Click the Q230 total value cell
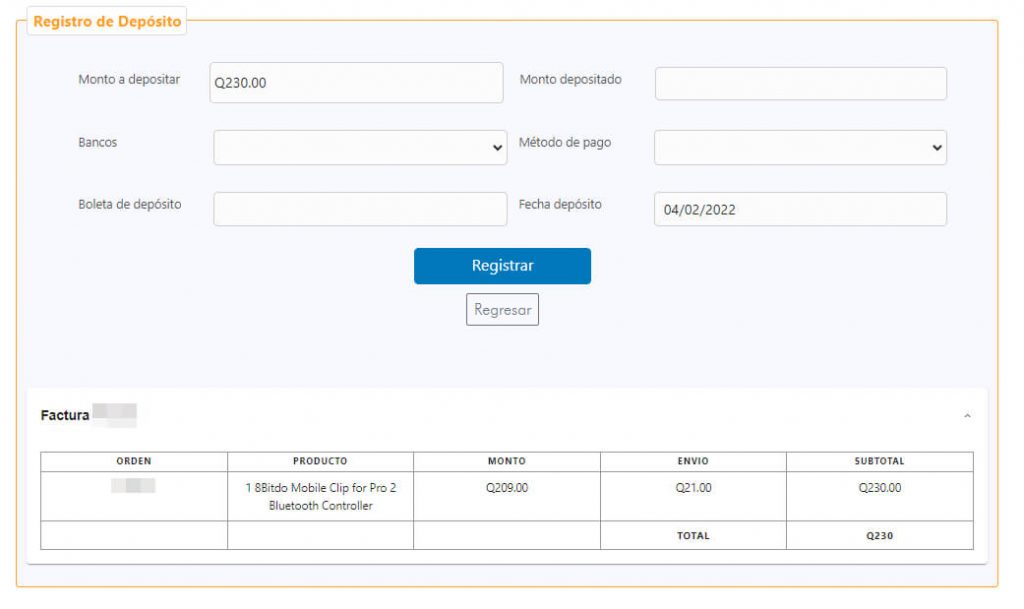 tap(879, 535)
